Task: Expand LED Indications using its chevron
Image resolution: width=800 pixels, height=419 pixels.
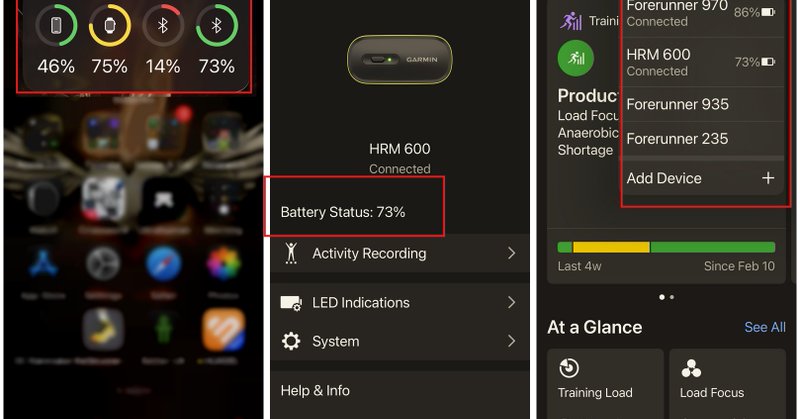Action: click(x=511, y=303)
